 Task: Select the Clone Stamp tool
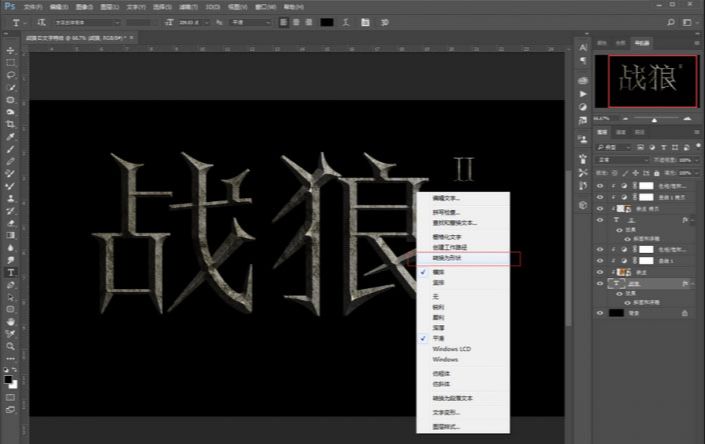[10, 198]
